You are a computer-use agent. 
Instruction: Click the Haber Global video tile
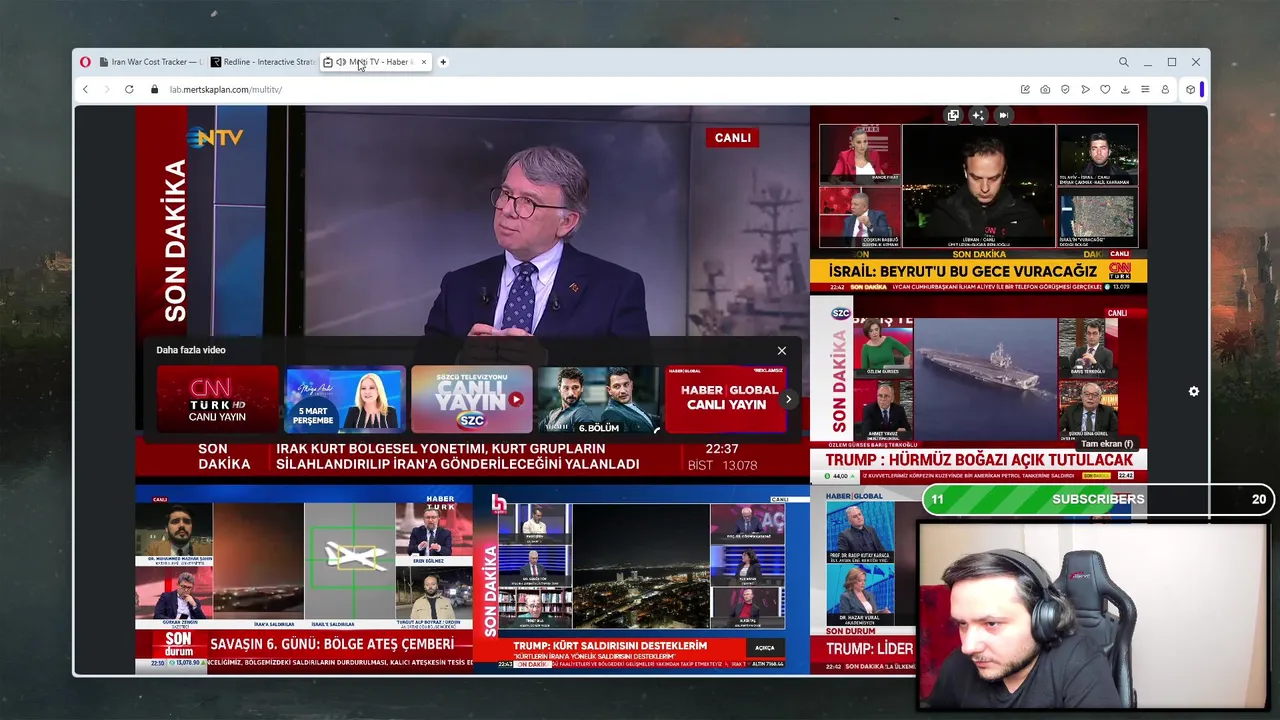[865, 579]
